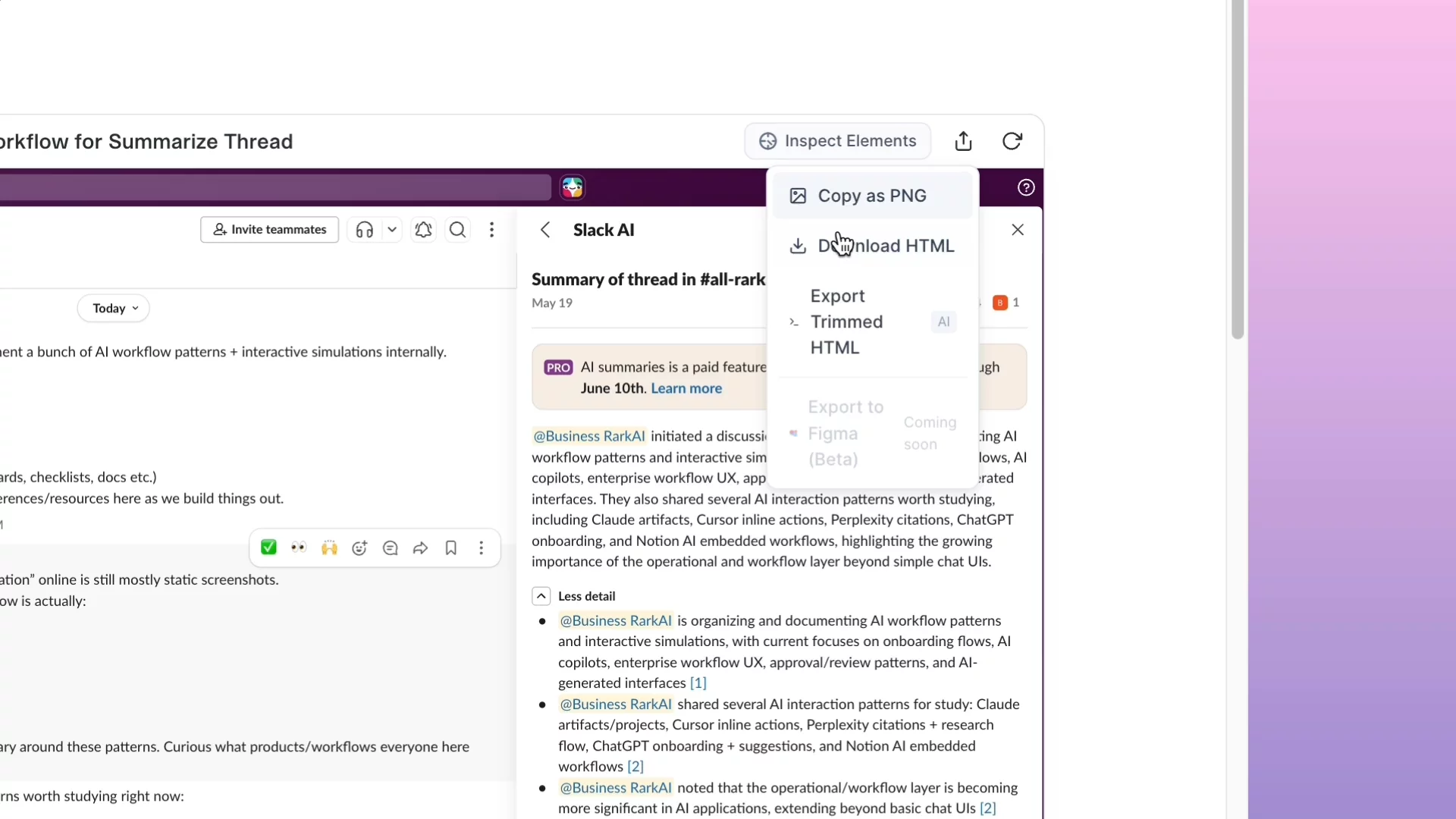Close the Slack AI panel
This screenshot has width=1456, height=819.
pyautogui.click(x=1018, y=230)
